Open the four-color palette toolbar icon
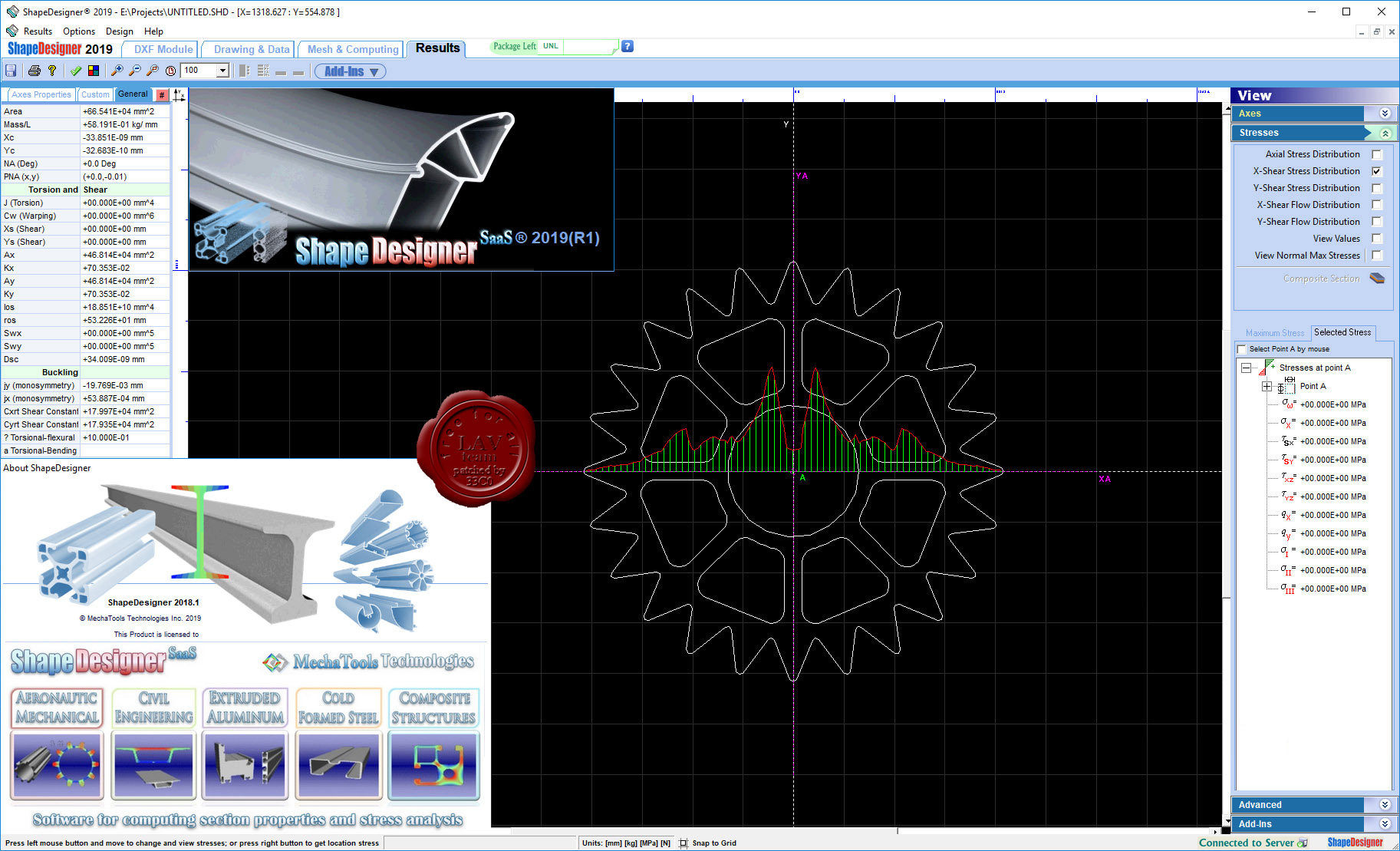The width and height of the screenshot is (1400, 851). [x=94, y=71]
